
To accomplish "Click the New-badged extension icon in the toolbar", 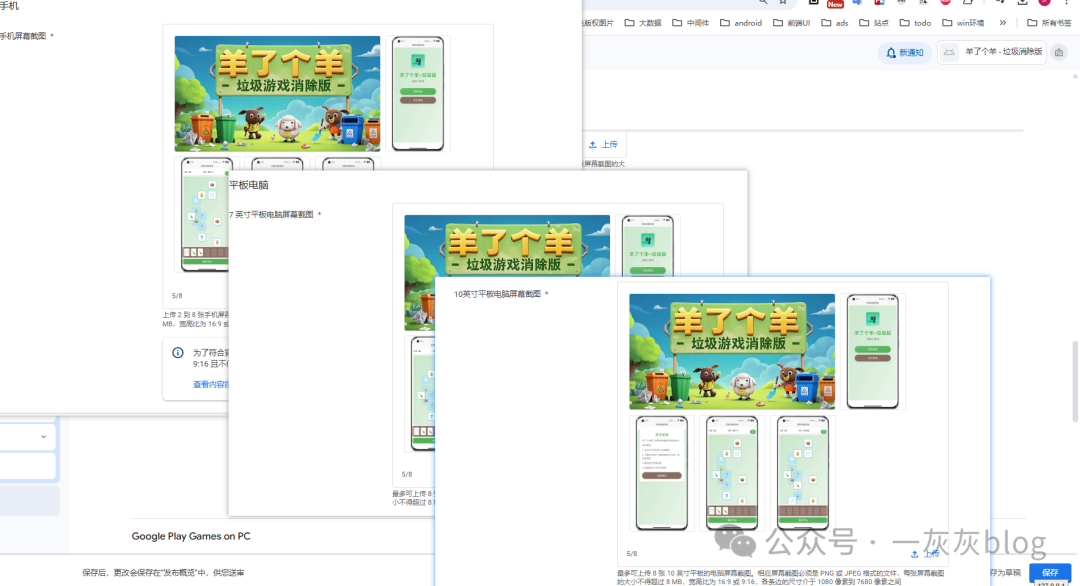I will coord(834,4).
